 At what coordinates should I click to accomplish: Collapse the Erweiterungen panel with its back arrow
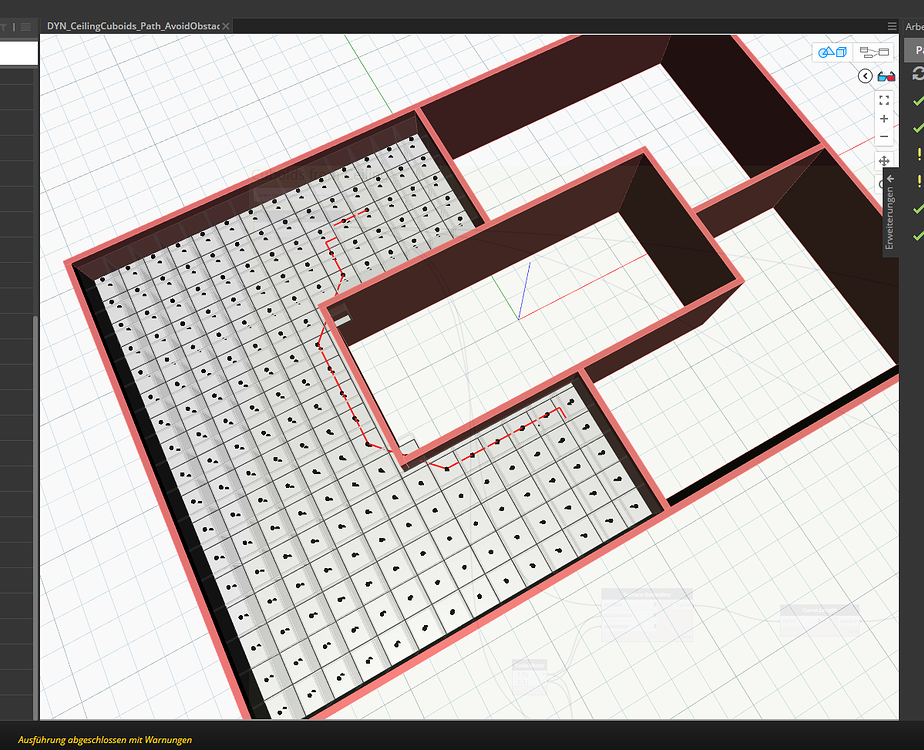click(890, 178)
